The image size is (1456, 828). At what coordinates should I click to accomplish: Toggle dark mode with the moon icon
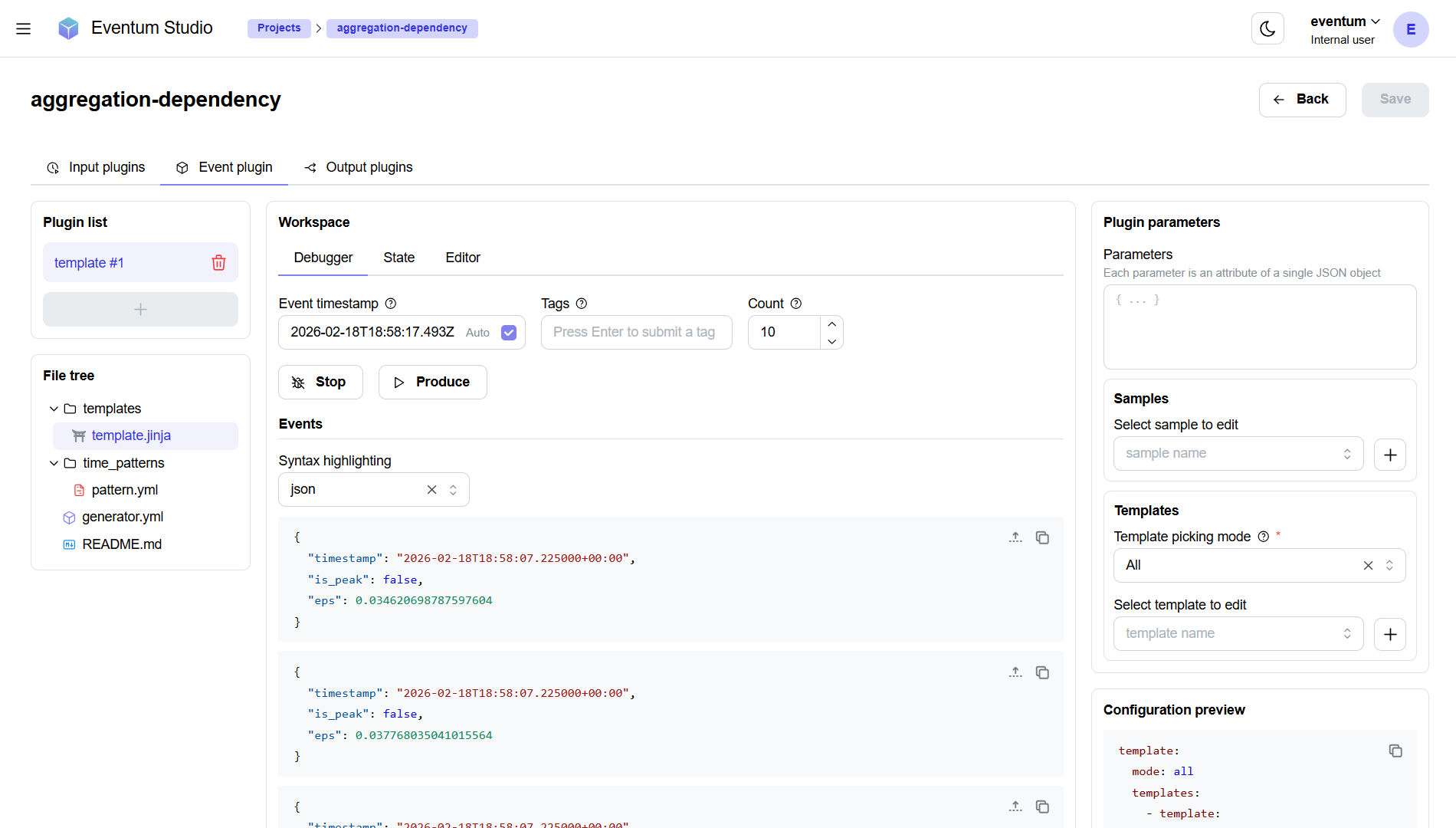point(1267,28)
